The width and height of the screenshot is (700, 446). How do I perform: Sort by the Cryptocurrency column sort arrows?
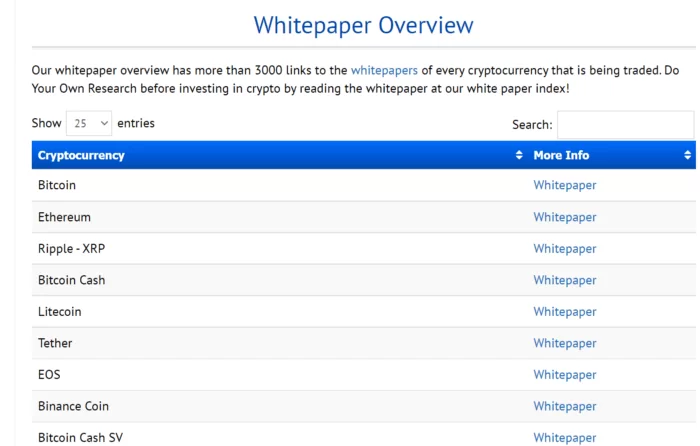click(519, 155)
